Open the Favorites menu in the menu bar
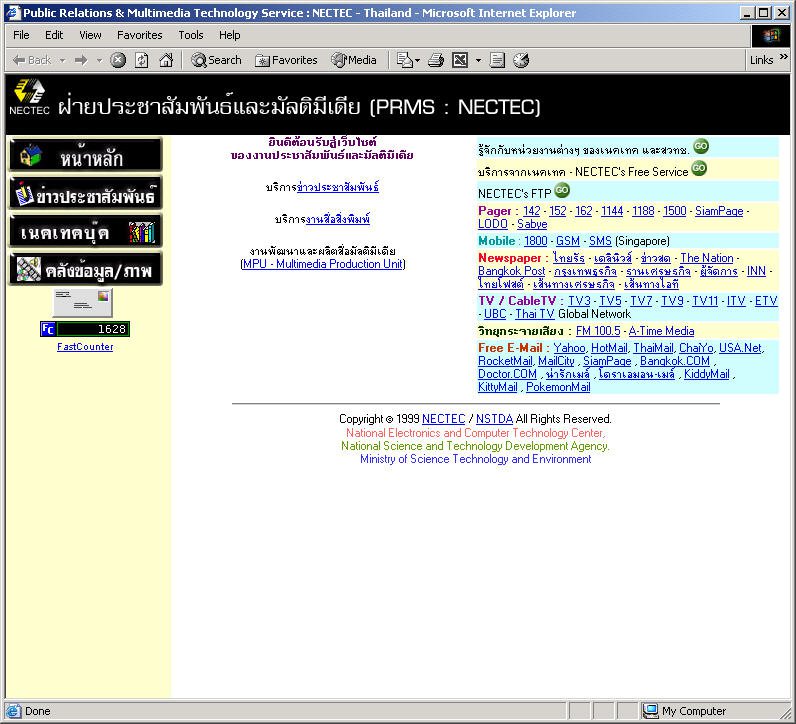Viewport: 796px width, 724px height. pos(139,35)
